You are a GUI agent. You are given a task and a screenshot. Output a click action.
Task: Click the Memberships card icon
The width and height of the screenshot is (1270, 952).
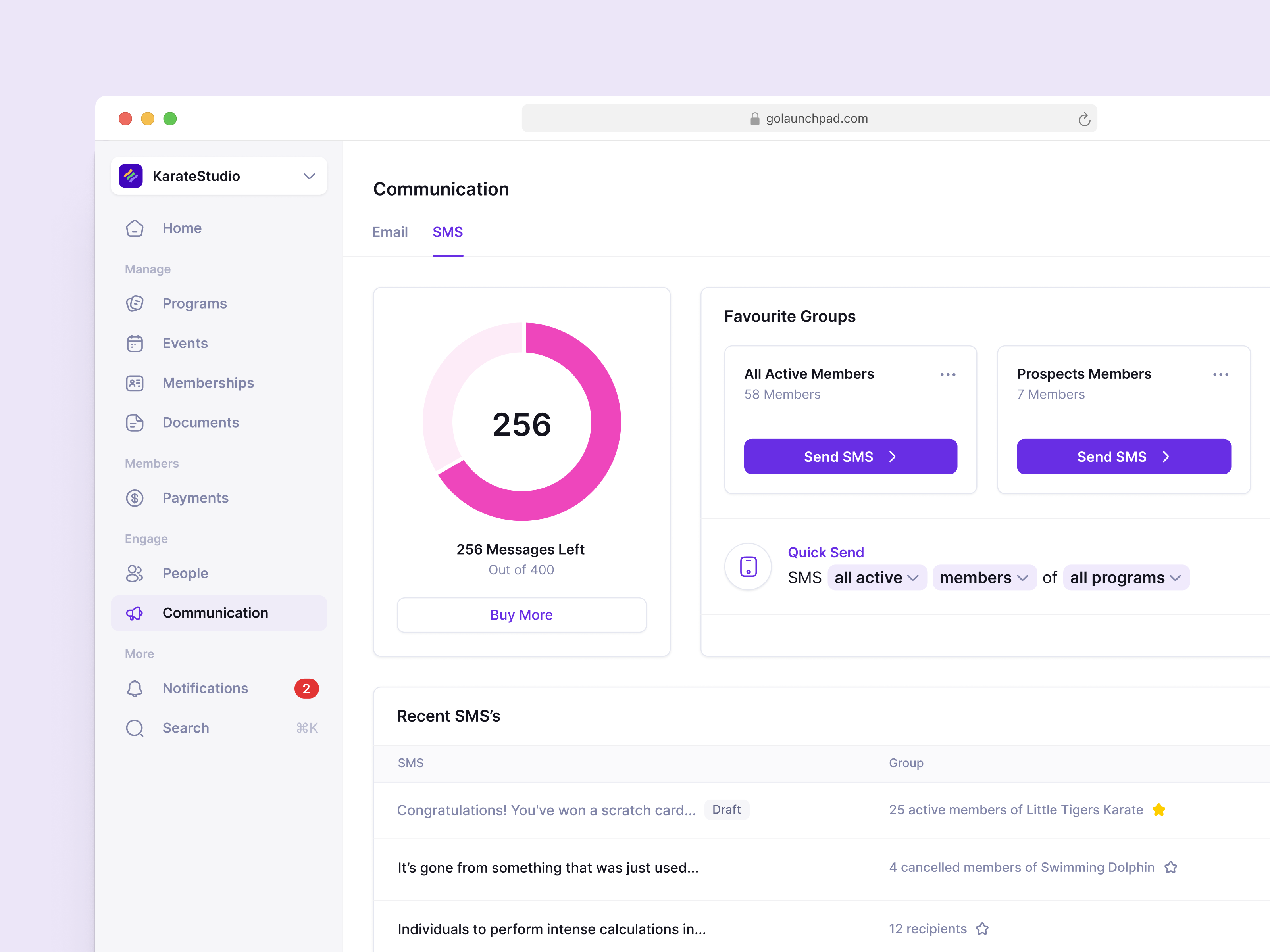pos(135,383)
